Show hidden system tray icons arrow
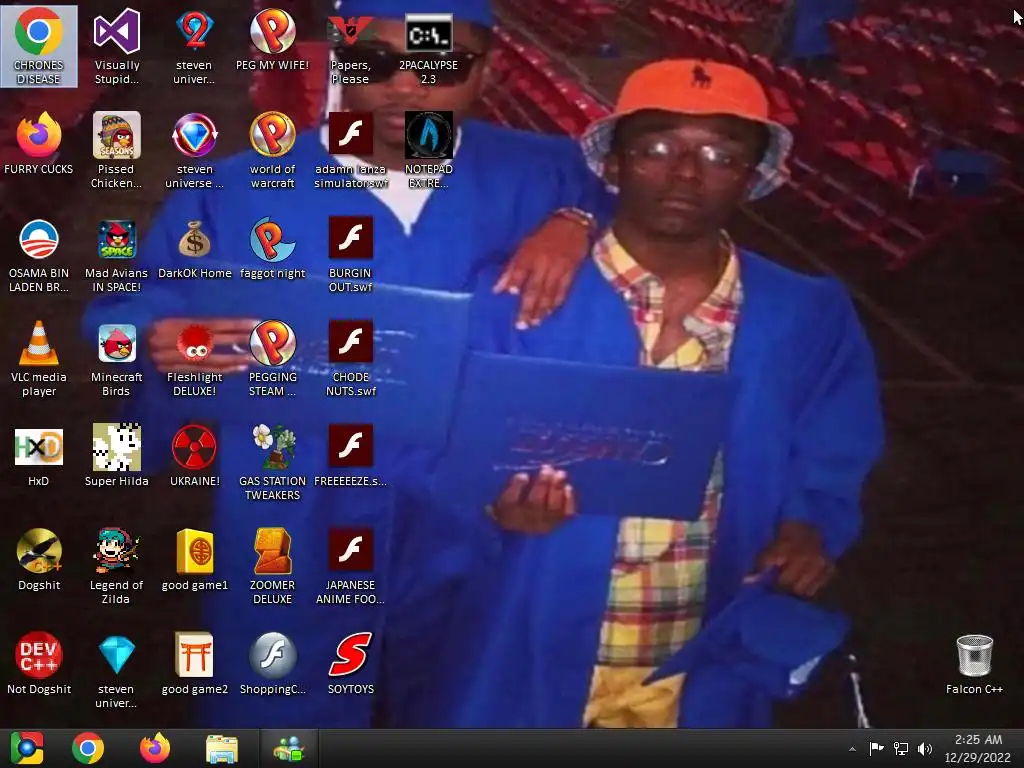The height and width of the screenshot is (768, 1024). (x=852, y=748)
